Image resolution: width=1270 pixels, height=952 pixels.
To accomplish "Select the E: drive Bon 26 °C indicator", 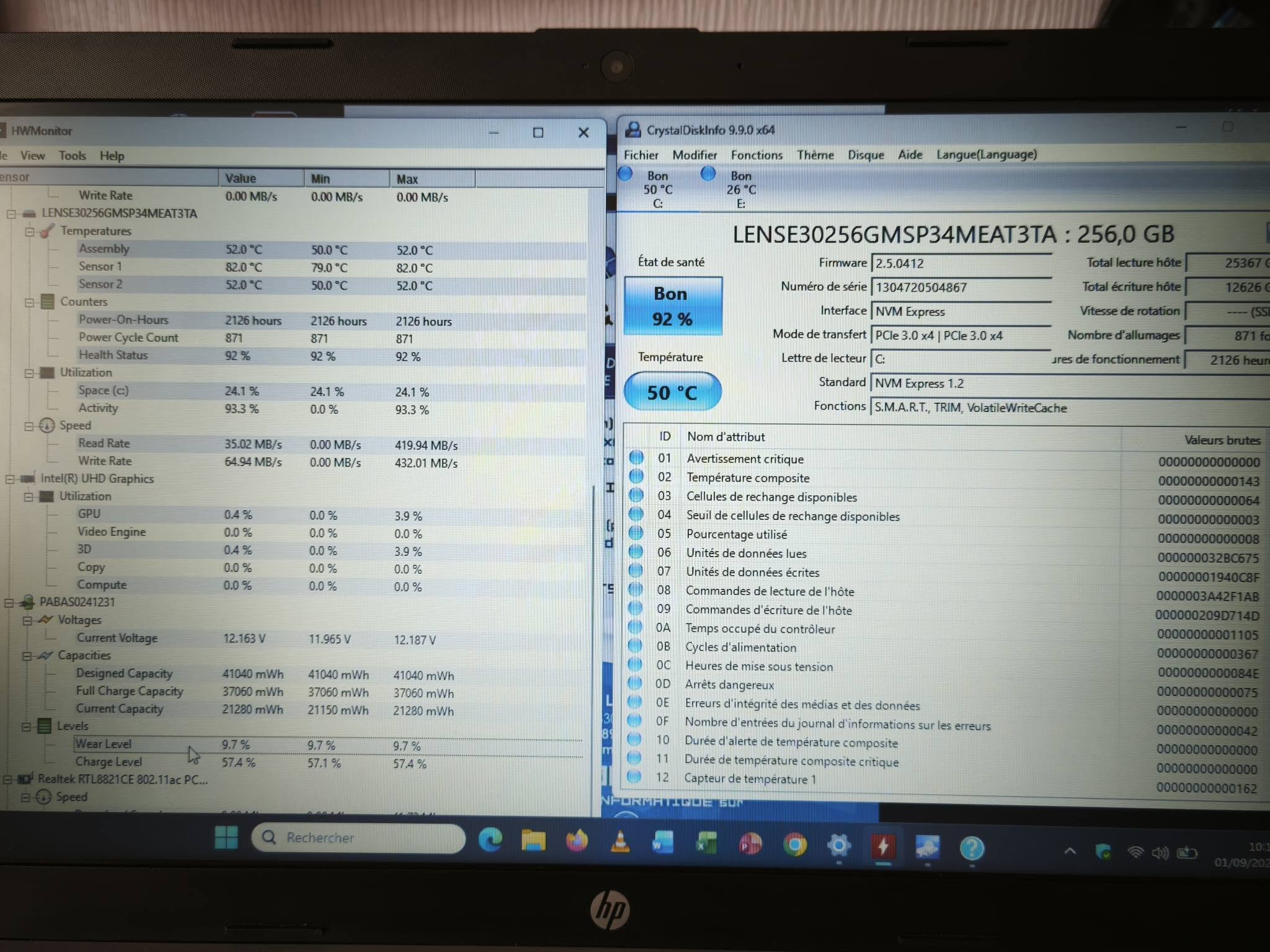I will coord(733,188).
